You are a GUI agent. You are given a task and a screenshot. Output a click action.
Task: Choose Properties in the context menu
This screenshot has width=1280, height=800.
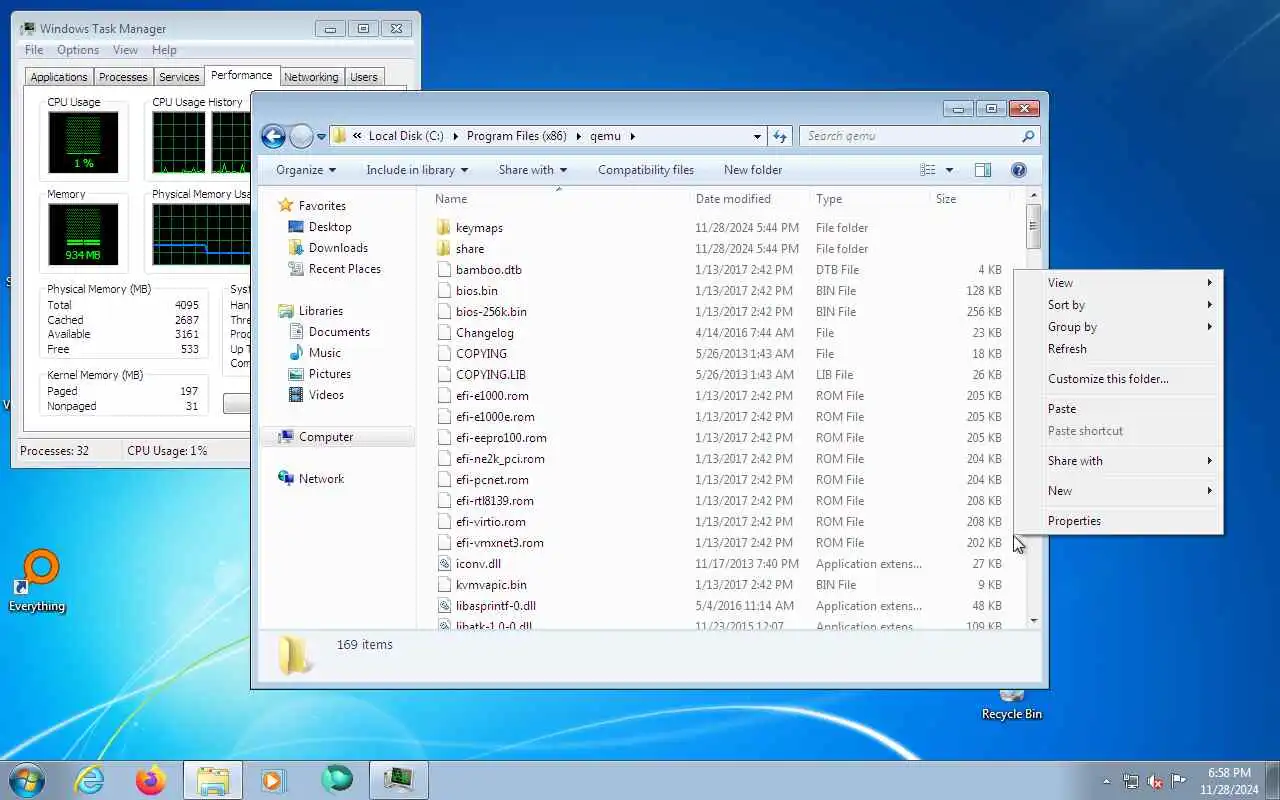pos(1119,521)
